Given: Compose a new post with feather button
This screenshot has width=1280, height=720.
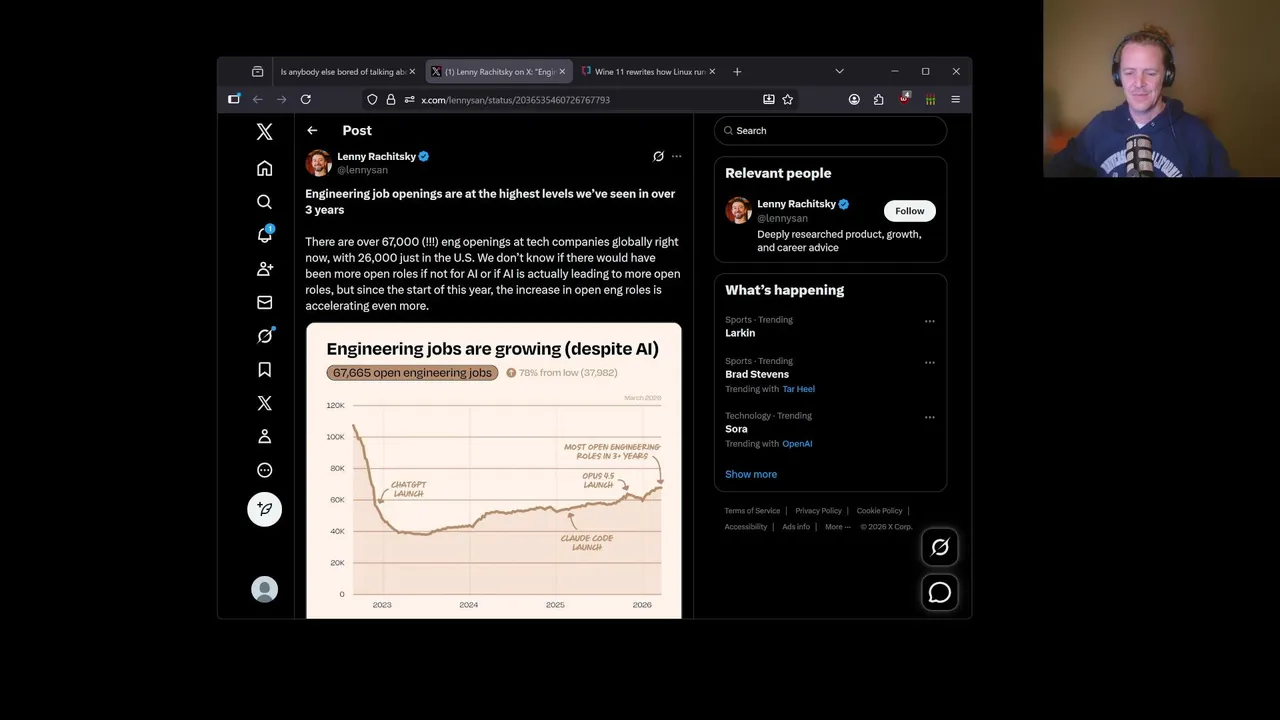Looking at the screenshot, I should (264, 509).
